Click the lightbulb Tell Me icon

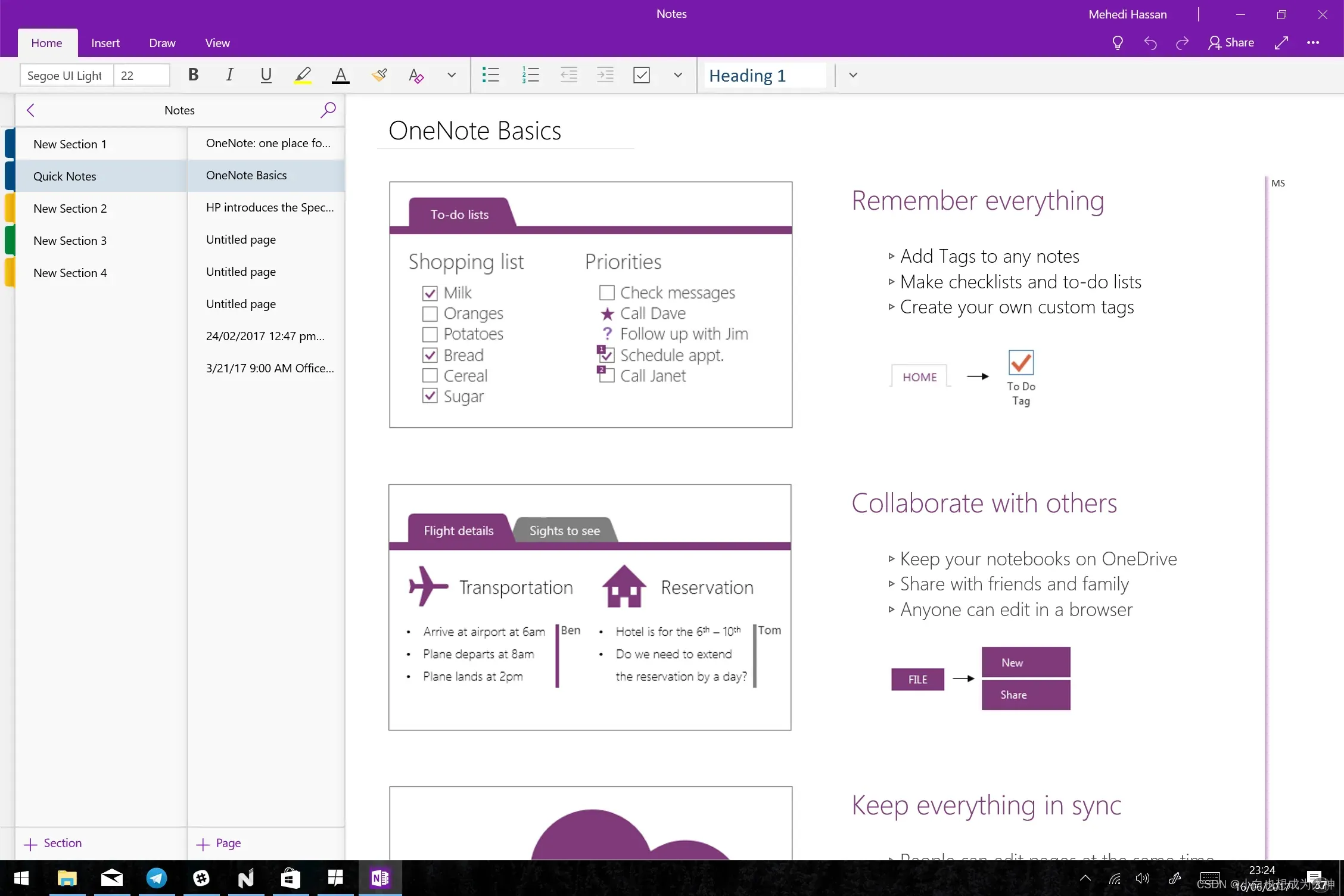[1117, 43]
